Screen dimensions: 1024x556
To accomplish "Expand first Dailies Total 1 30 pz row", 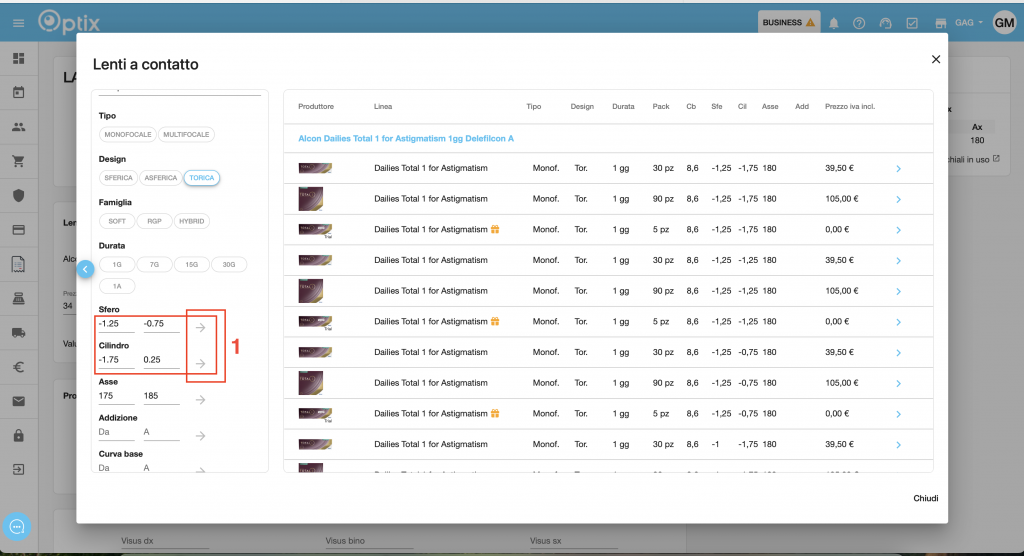I will 898,169.
